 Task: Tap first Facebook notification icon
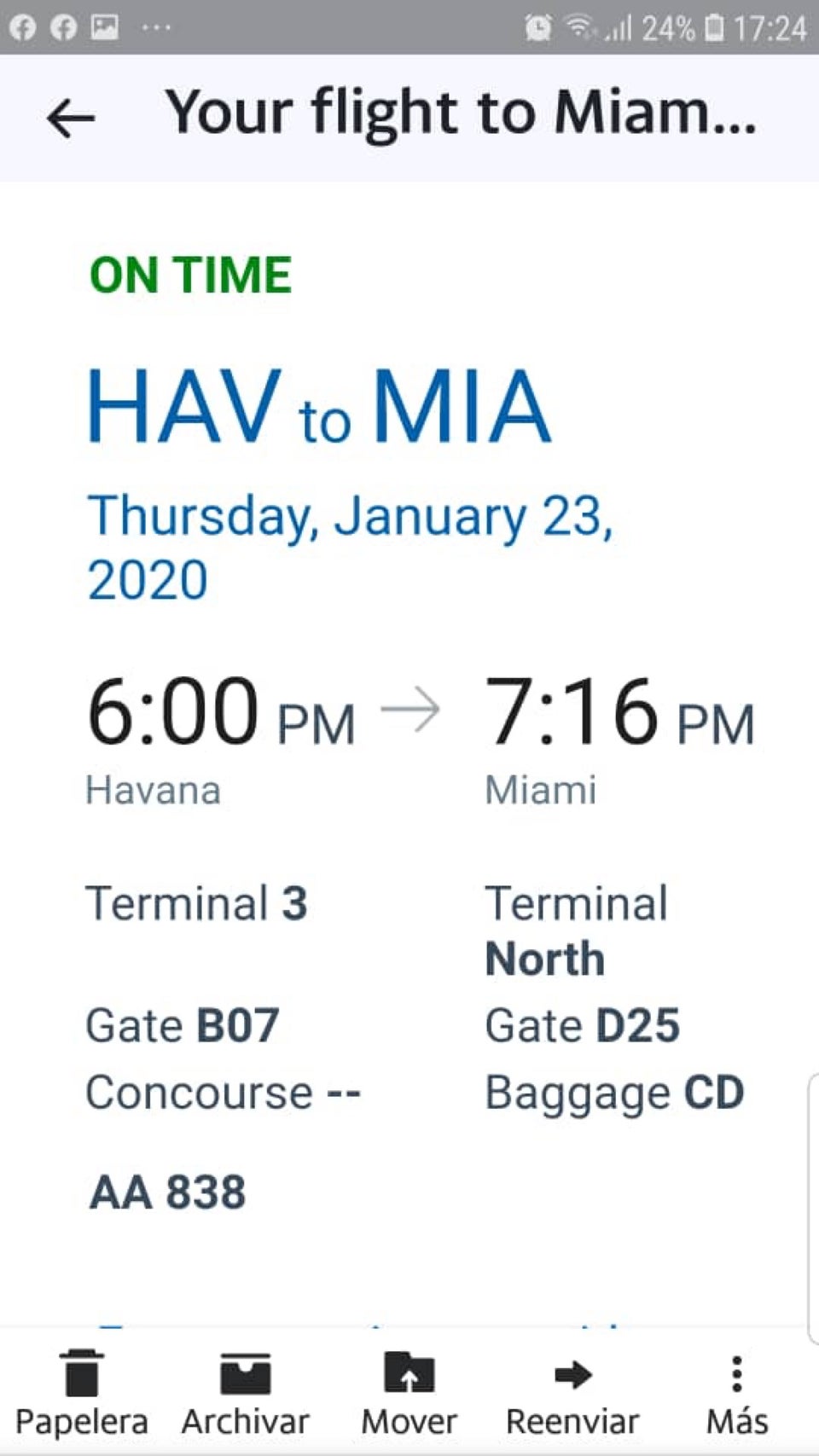click(22, 27)
